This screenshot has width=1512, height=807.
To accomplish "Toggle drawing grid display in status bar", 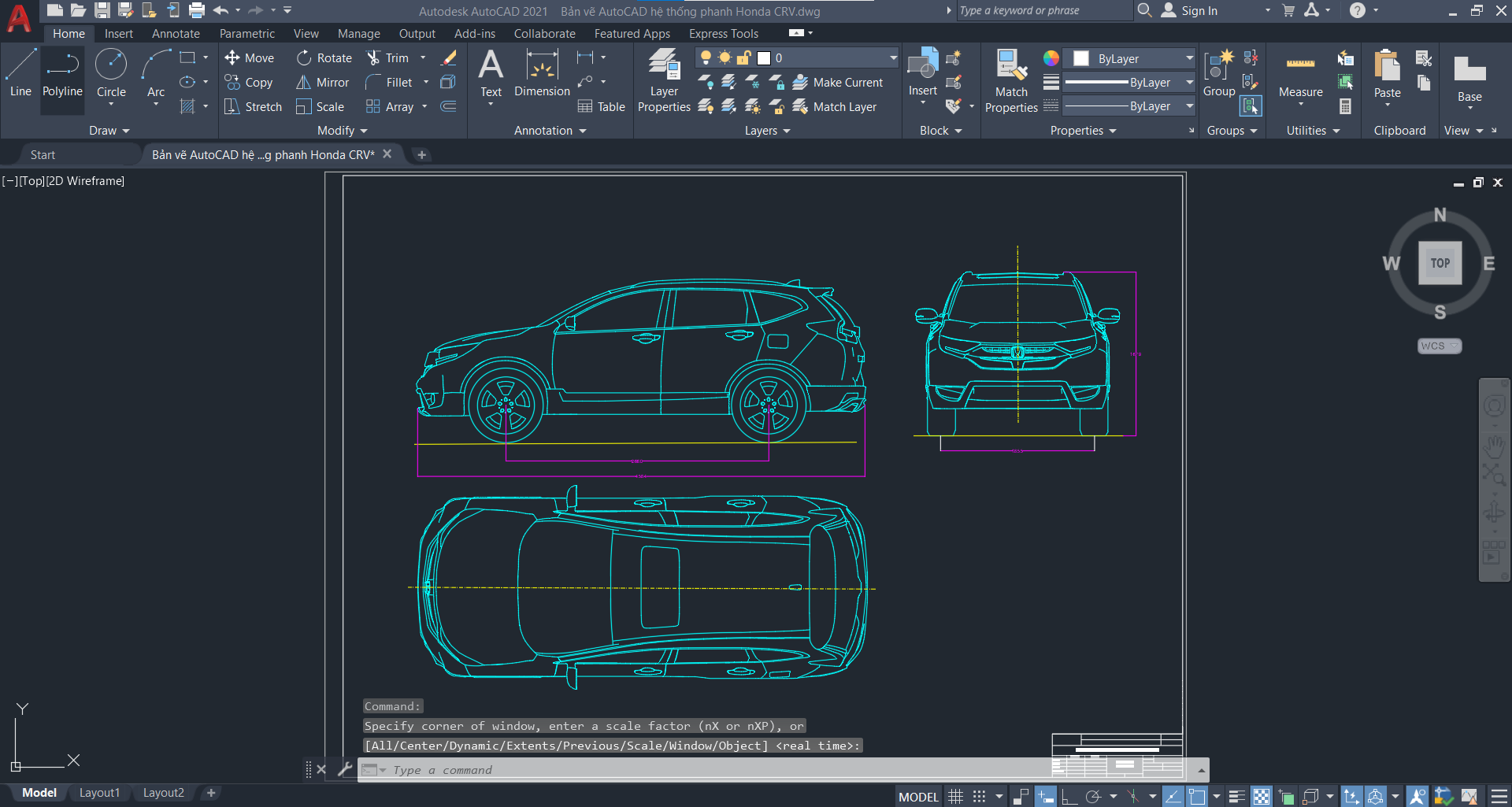I will pyautogui.click(x=955, y=797).
